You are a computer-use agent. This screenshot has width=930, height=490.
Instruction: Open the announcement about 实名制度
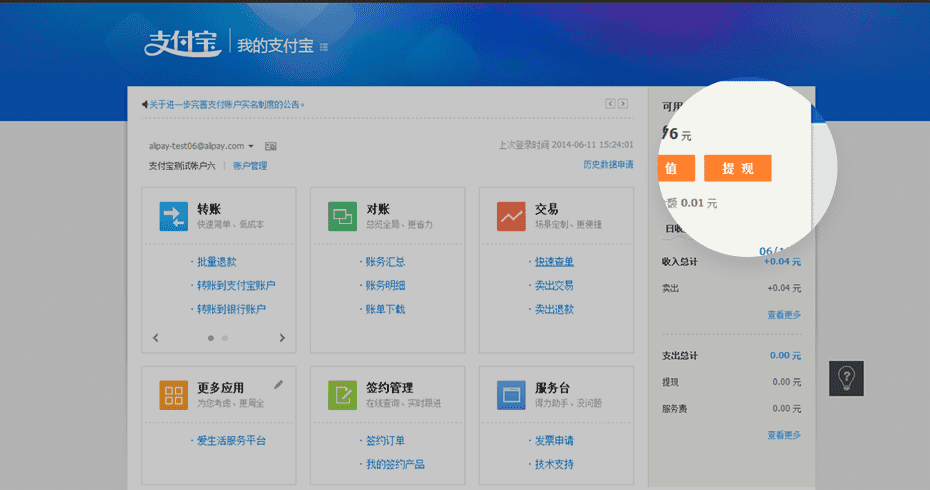click(x=227, y=104)
